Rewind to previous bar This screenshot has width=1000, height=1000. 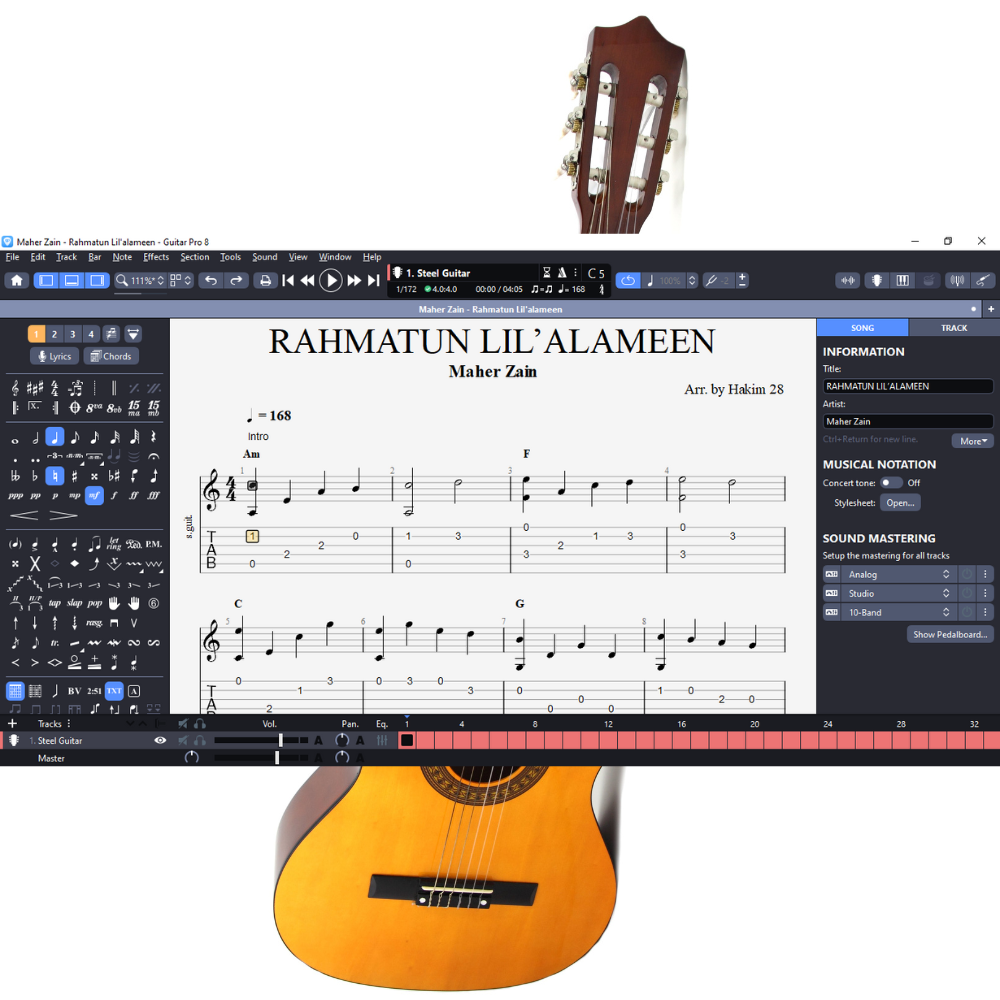click(x=307, y=281)
